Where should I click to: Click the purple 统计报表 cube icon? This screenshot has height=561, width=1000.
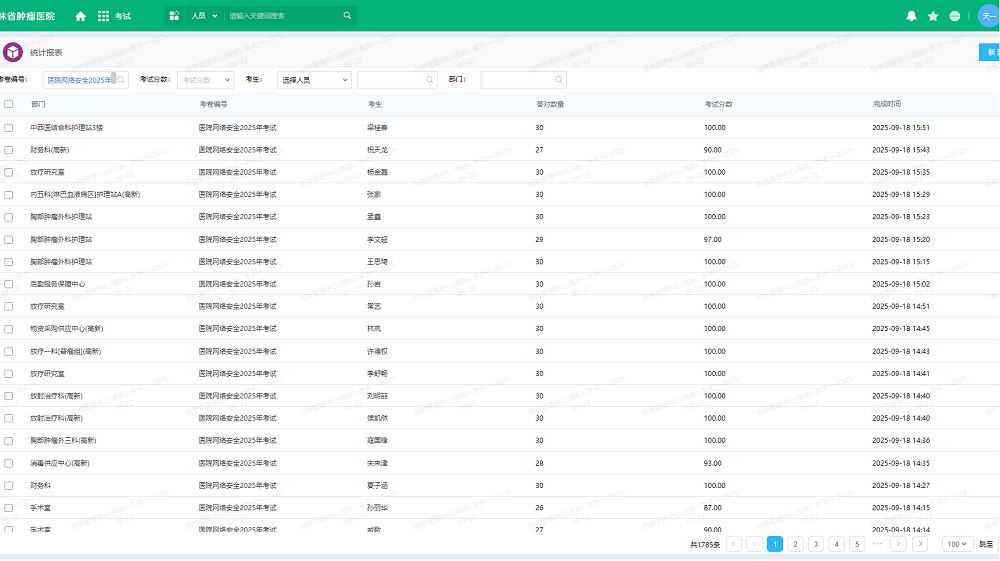(14, 52)
